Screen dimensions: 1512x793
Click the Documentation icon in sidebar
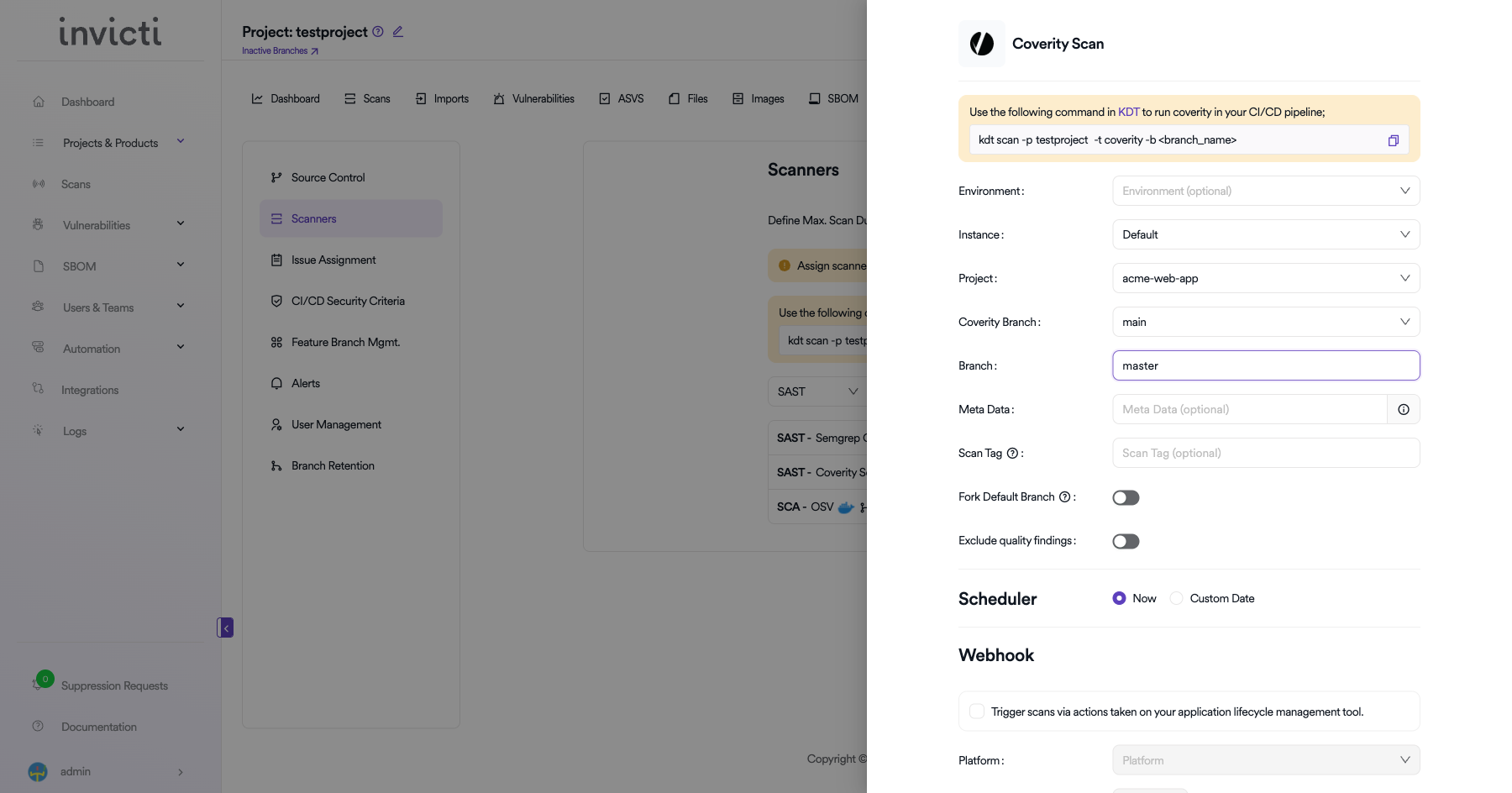(38, 727)
